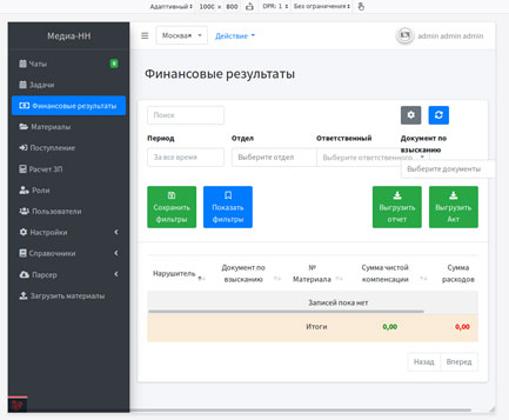The width and height of the screenshot is (509, 420).
Task: Open the Период date range field
Action: tap(186, 157)
